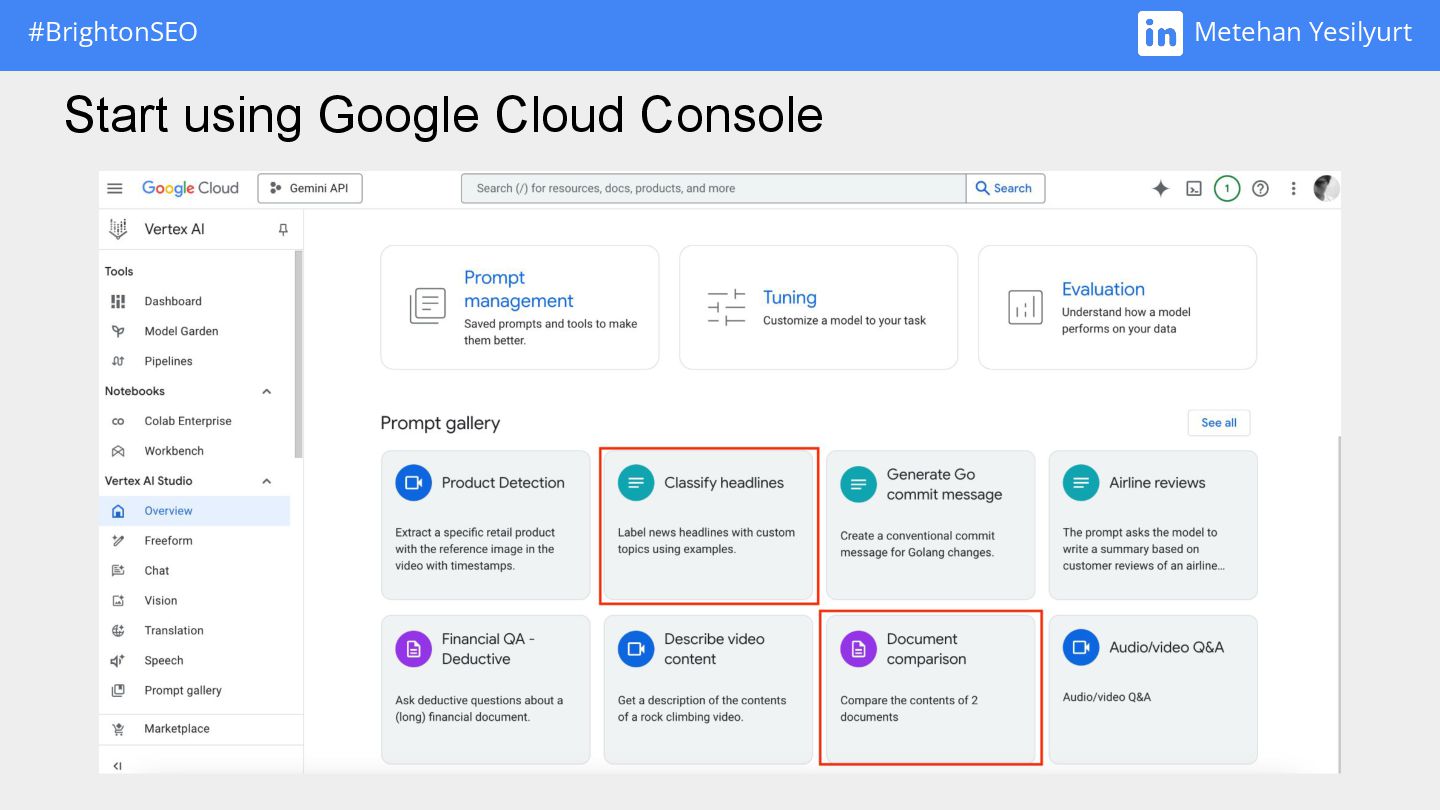Collapse the sidebar with the bottom arrow

click(117, 766)
